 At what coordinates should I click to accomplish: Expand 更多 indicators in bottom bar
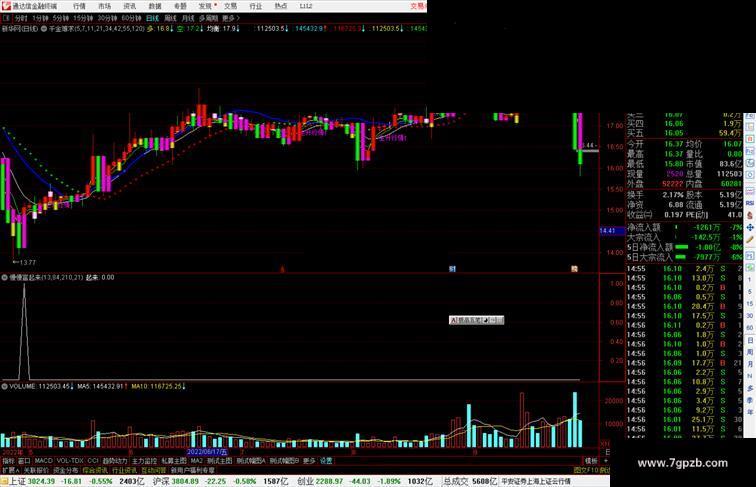(x=309, y=461)
